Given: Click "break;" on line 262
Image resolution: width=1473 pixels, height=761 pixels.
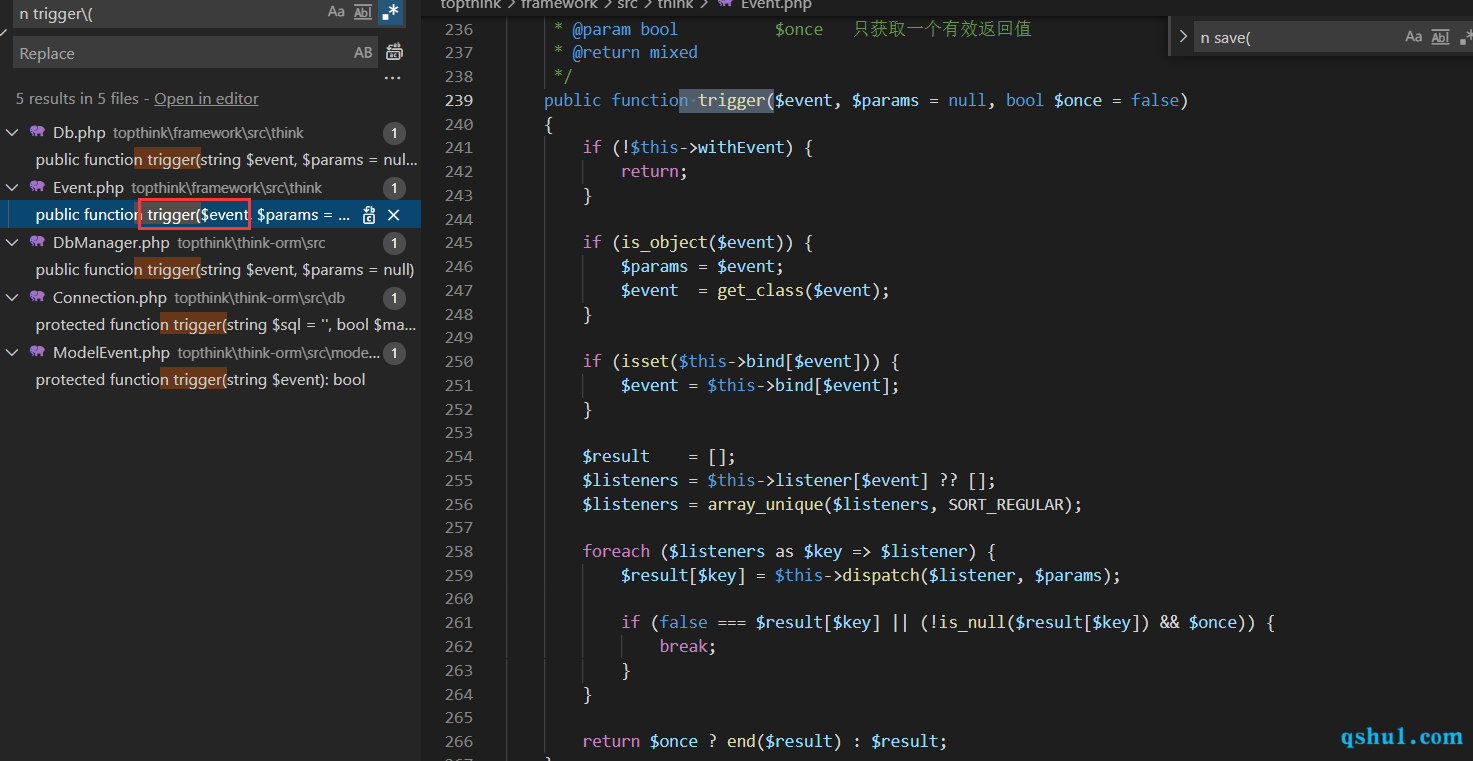Looking at the screenshot, I should tap(688, 646).
